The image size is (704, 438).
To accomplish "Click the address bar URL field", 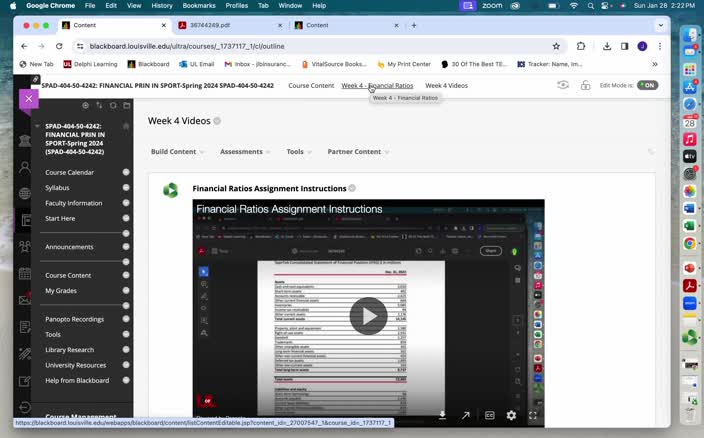I will (x=300, y=46).
